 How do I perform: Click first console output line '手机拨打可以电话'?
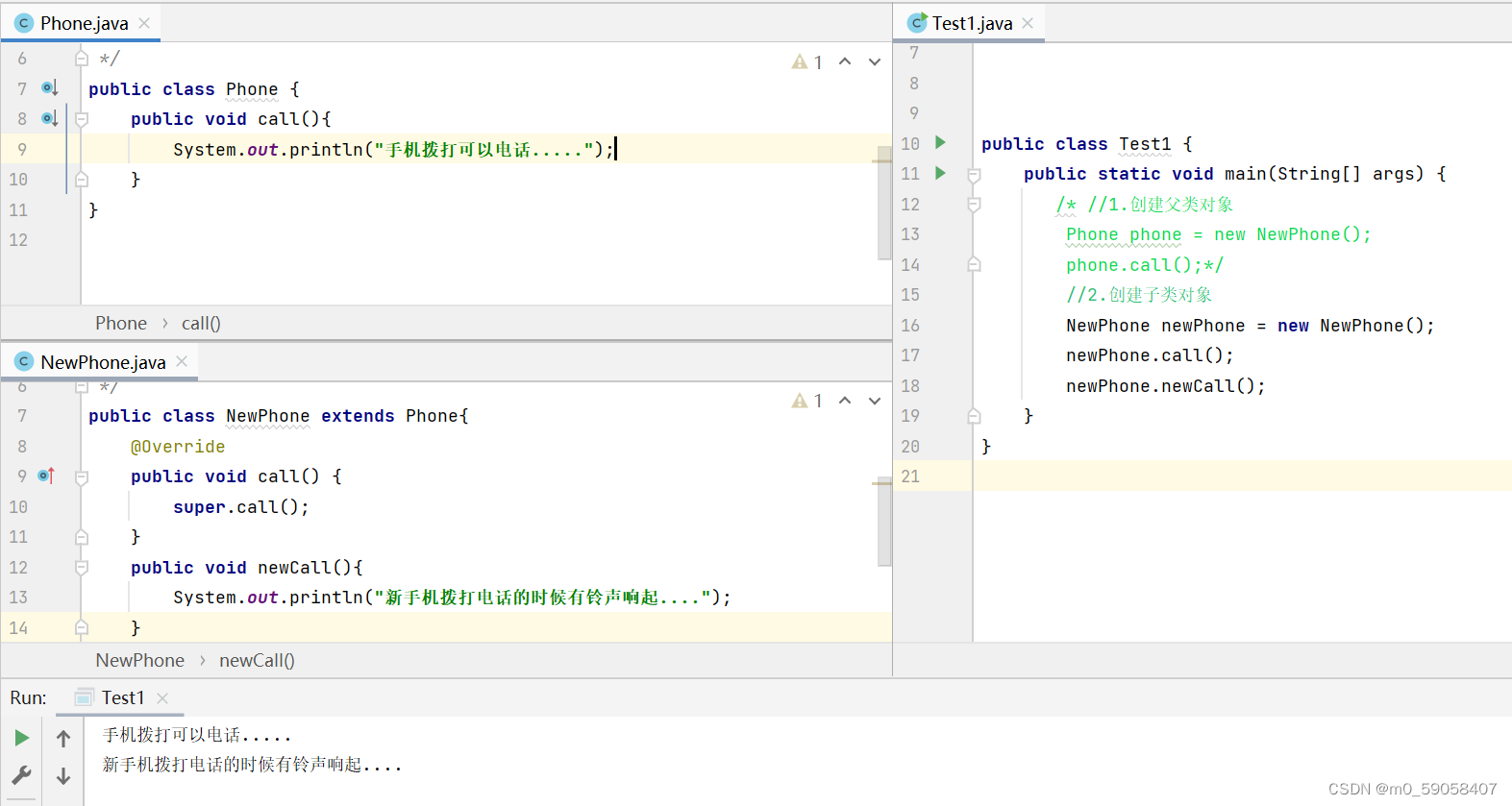(x=197, y=735)
